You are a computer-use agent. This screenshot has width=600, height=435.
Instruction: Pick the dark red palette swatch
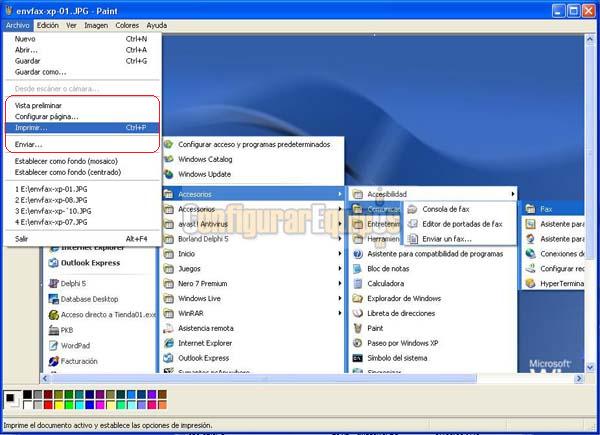click(48, 394)
